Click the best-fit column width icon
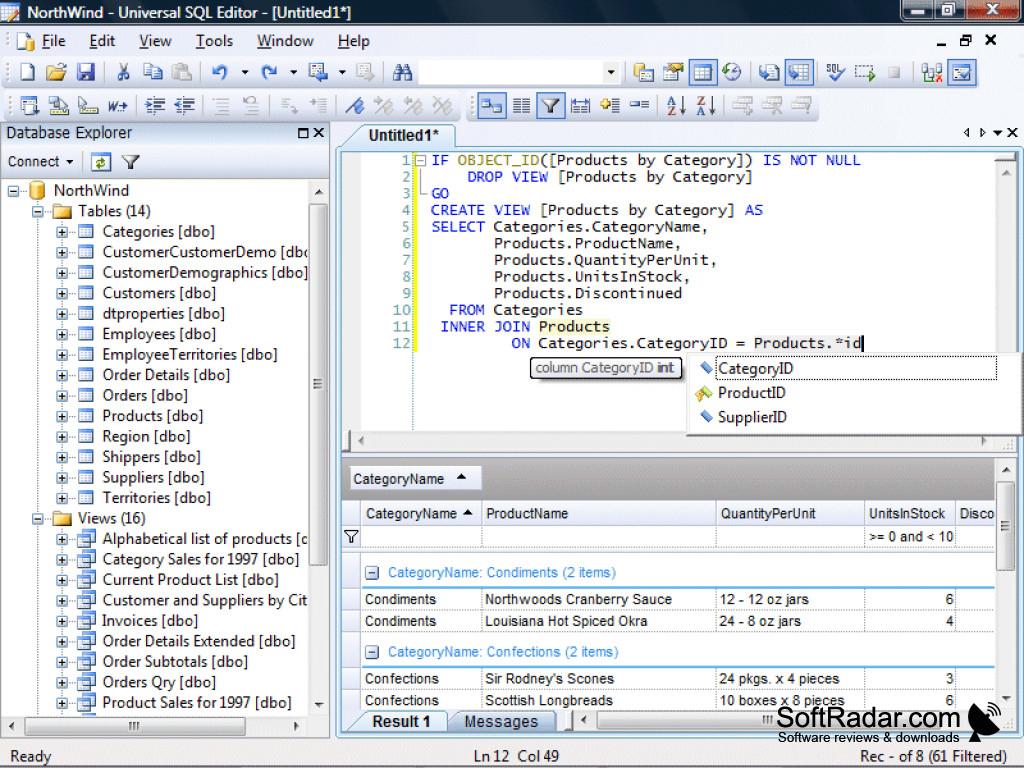Viewport: 1024px width, 768px height. (x=580, y=106)
